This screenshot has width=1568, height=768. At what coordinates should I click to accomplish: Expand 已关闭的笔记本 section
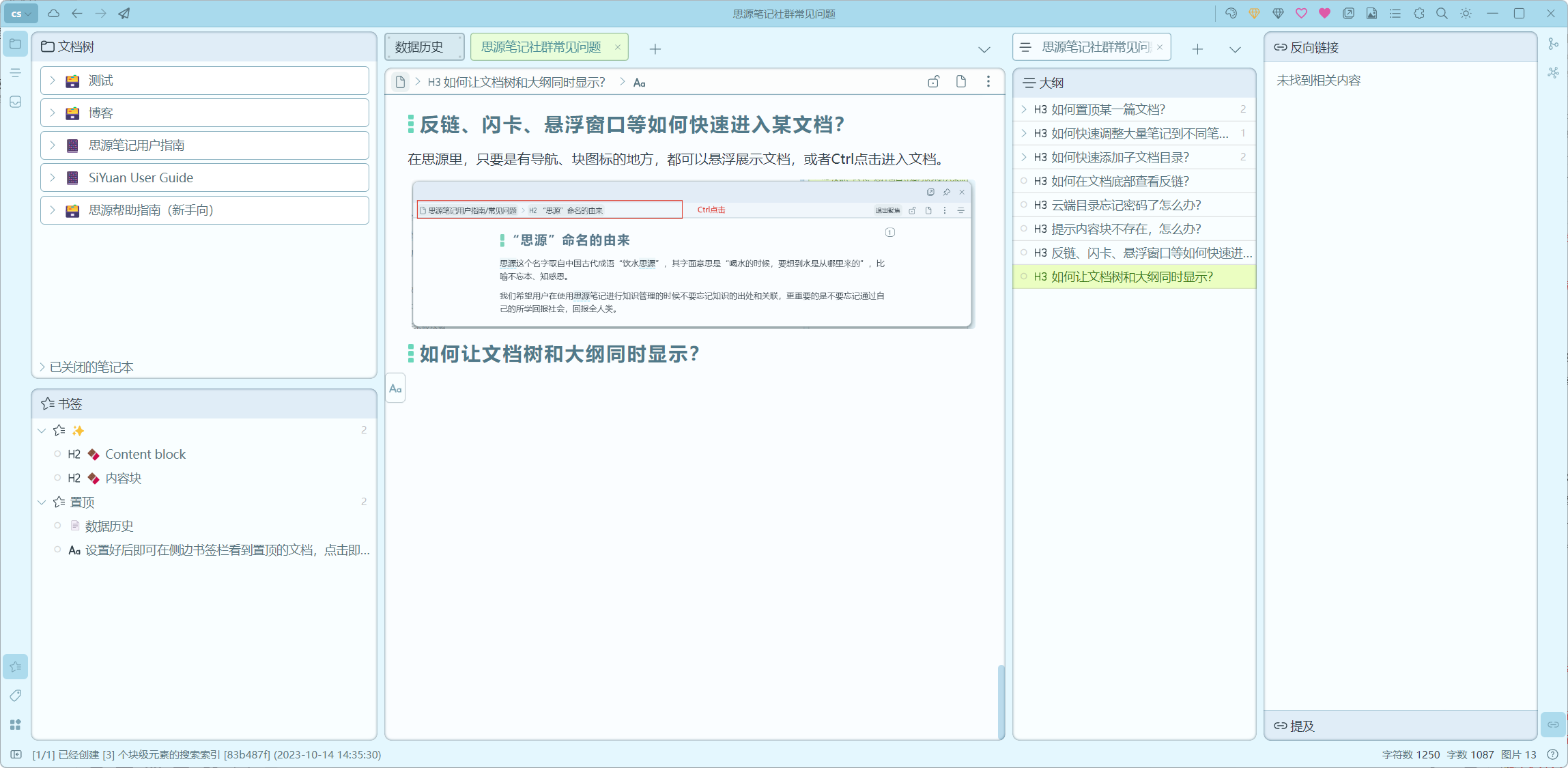(x=42, y=367)
